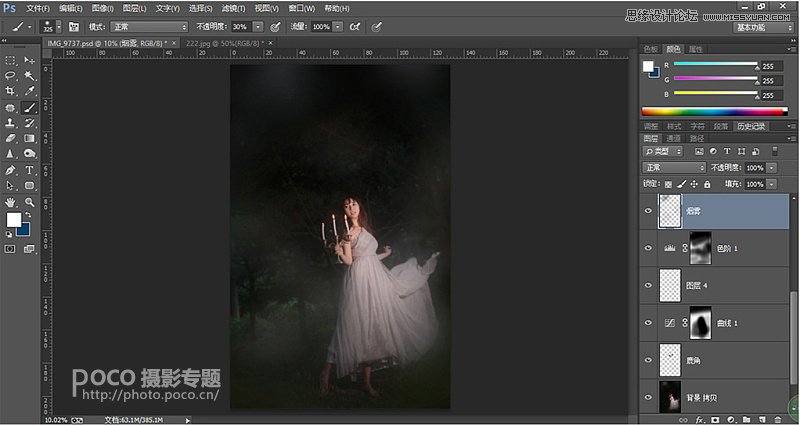Select the Zoom tool
Image resolution: width=800 pixels, height=425 pixels.
point(30,202)
